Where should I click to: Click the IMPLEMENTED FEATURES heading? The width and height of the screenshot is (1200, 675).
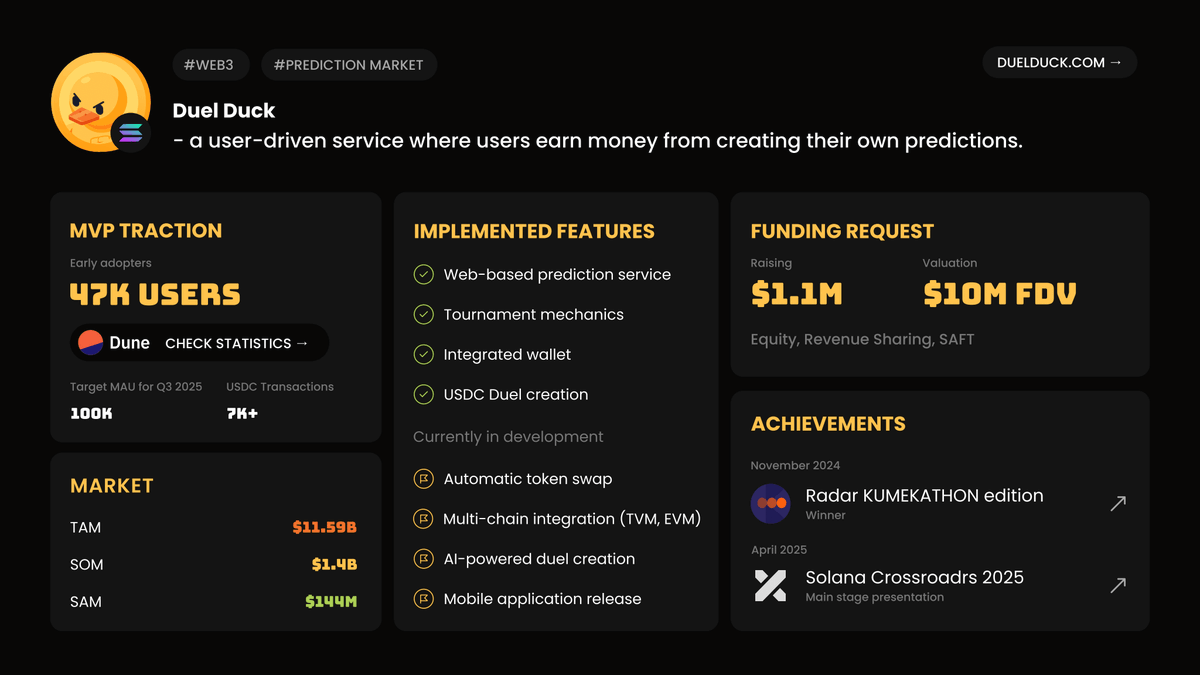pos(534,232)
